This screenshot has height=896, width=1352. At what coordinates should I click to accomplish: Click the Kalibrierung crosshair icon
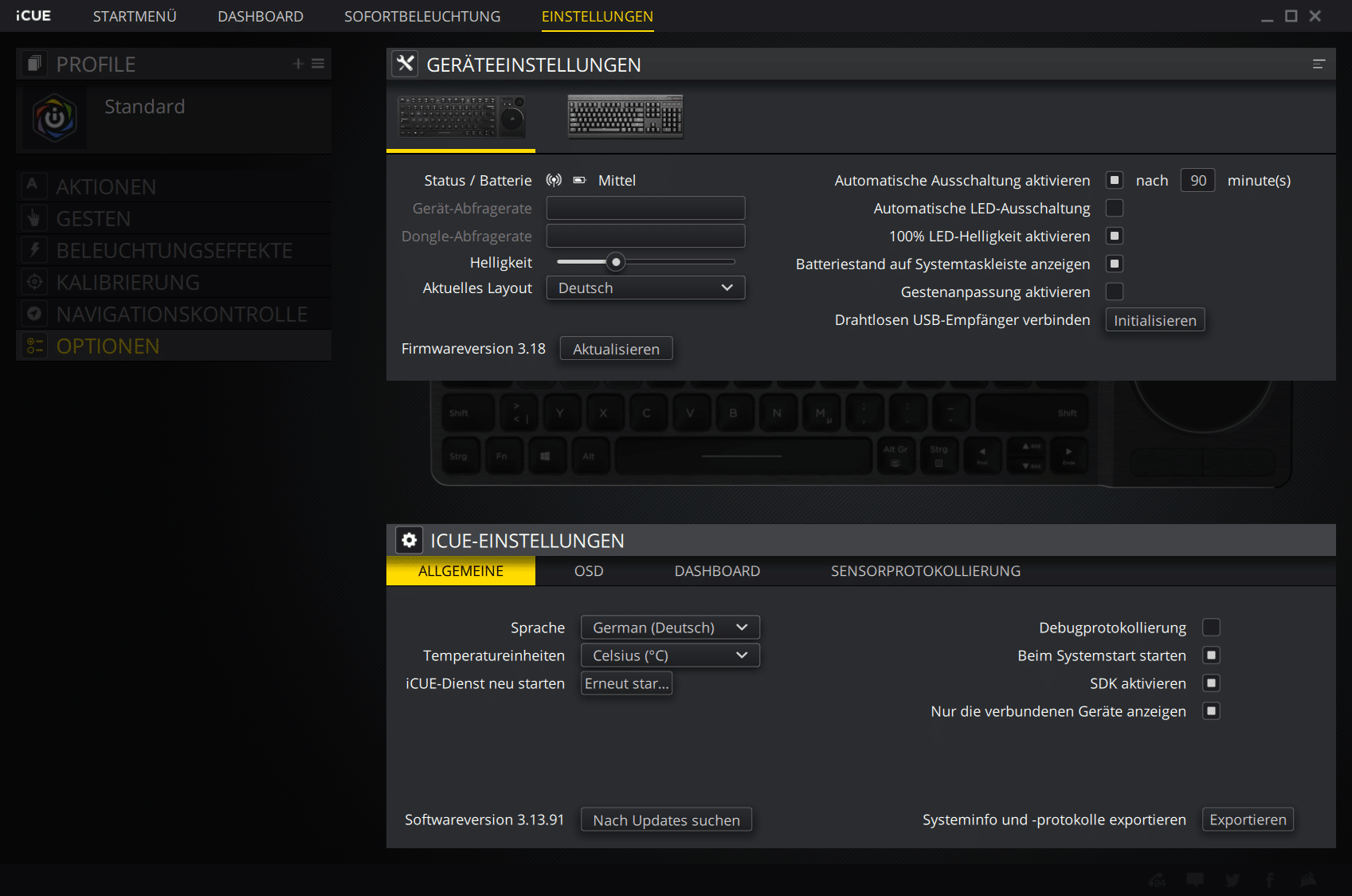click(x=33, y=282)
